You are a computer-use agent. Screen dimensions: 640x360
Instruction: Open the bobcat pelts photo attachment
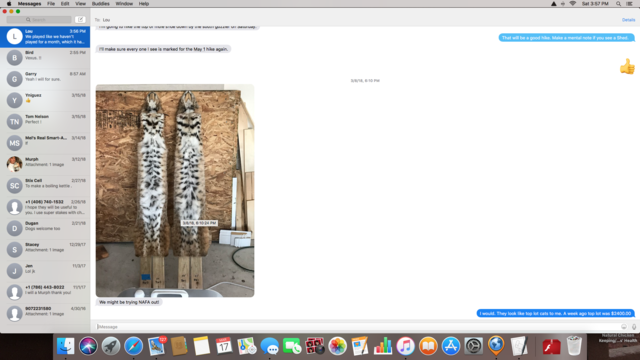[x=175, y=191]
